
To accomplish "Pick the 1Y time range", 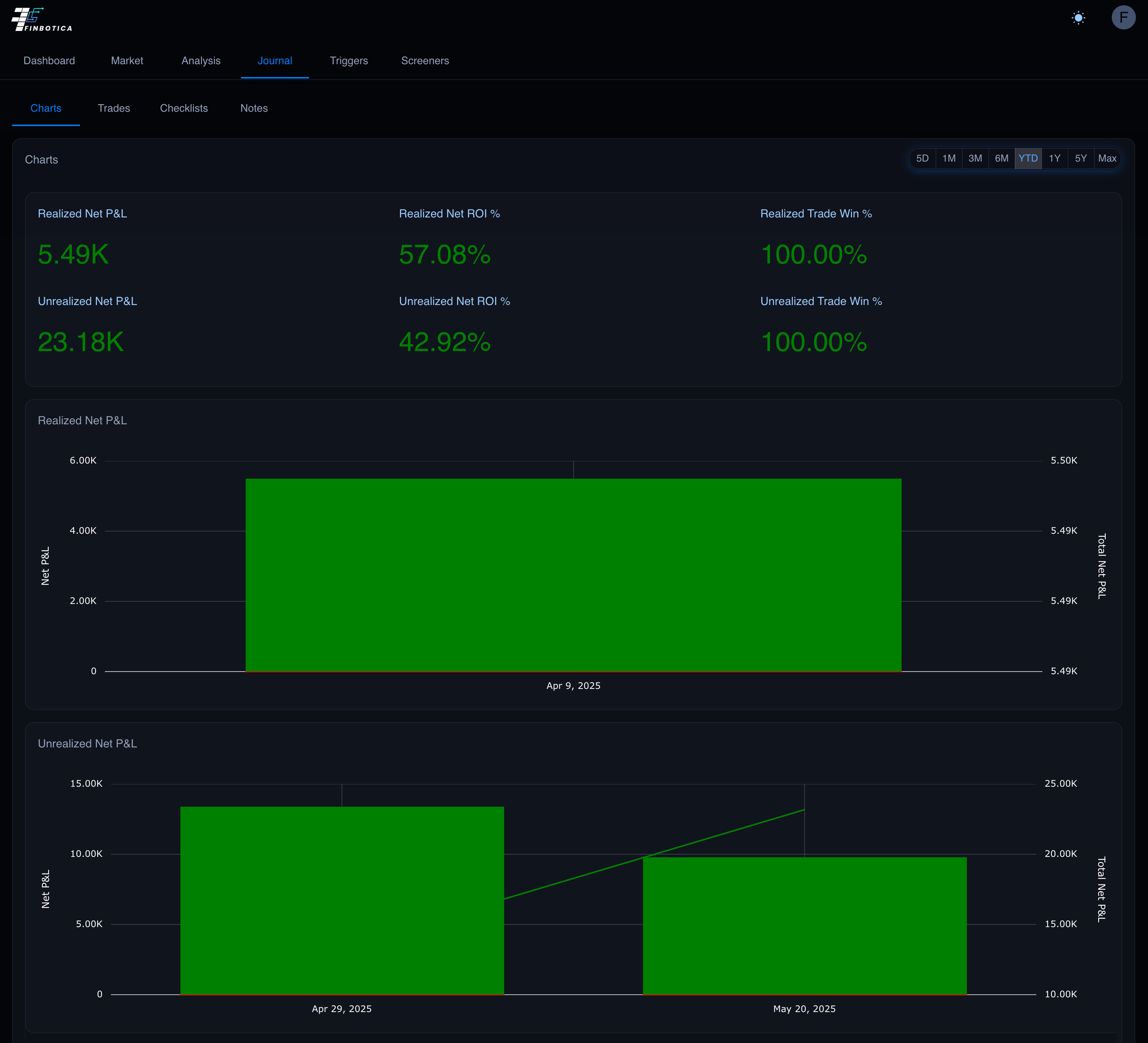I will tap(1054, 159).
